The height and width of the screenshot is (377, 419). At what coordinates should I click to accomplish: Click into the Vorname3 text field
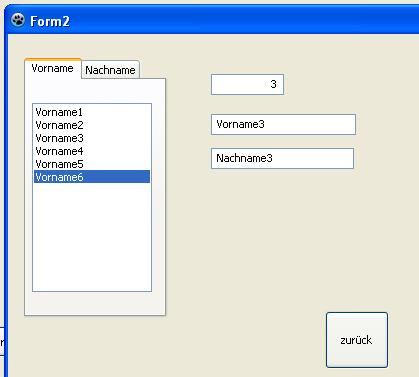(x=283, y=124)
